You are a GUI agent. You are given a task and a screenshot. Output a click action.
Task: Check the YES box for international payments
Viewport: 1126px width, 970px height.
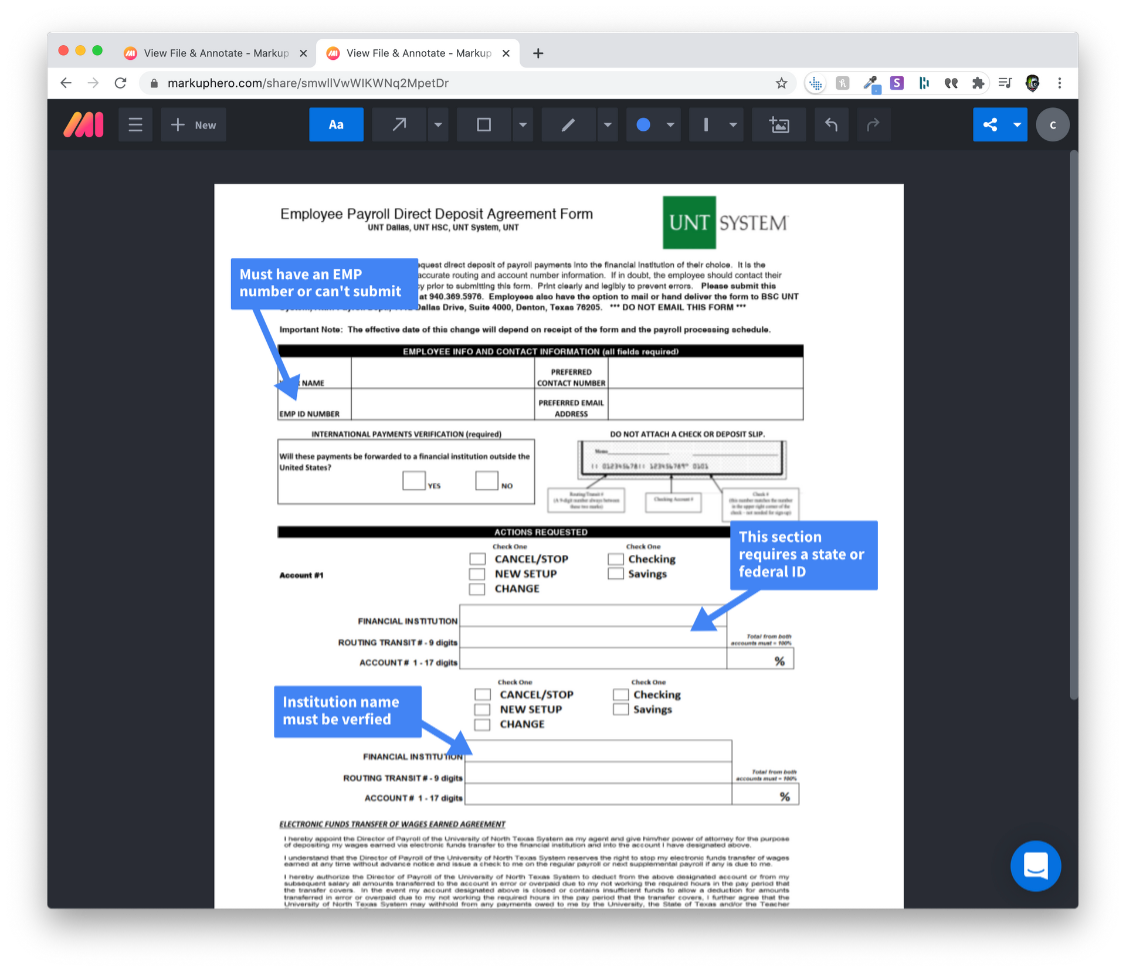click(414, 480)
